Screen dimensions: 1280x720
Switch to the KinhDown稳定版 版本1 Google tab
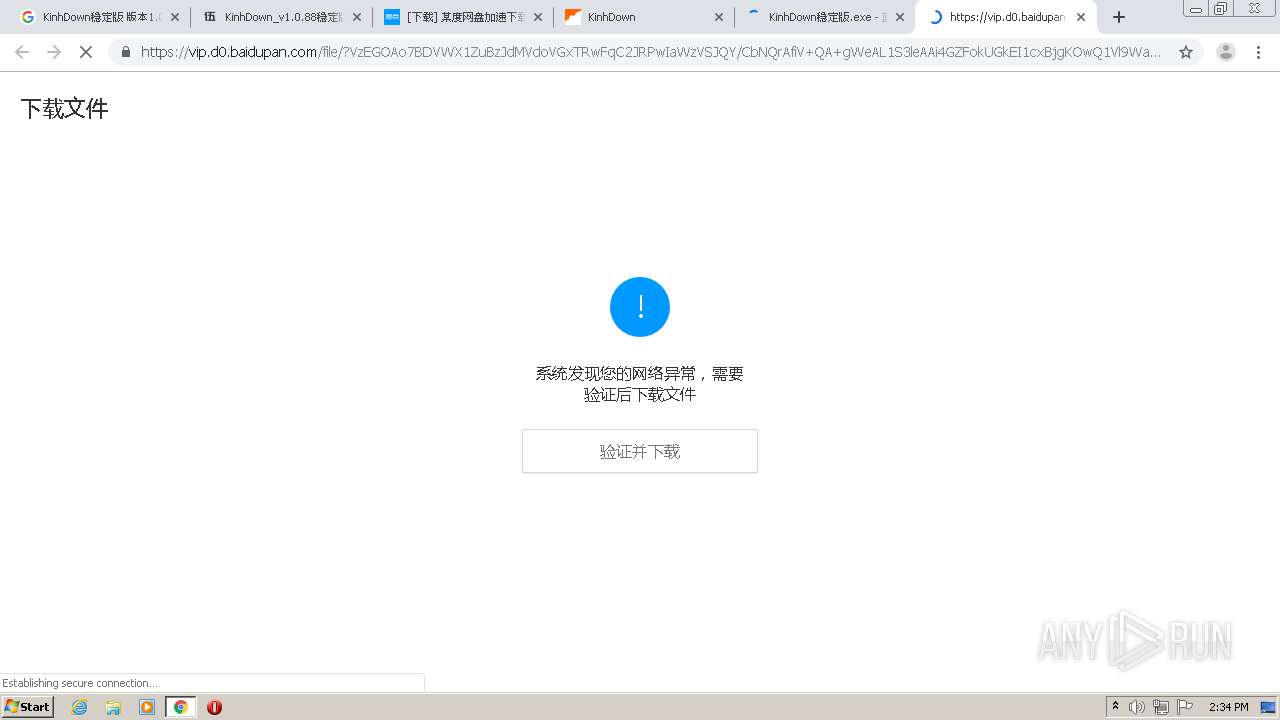100,17
